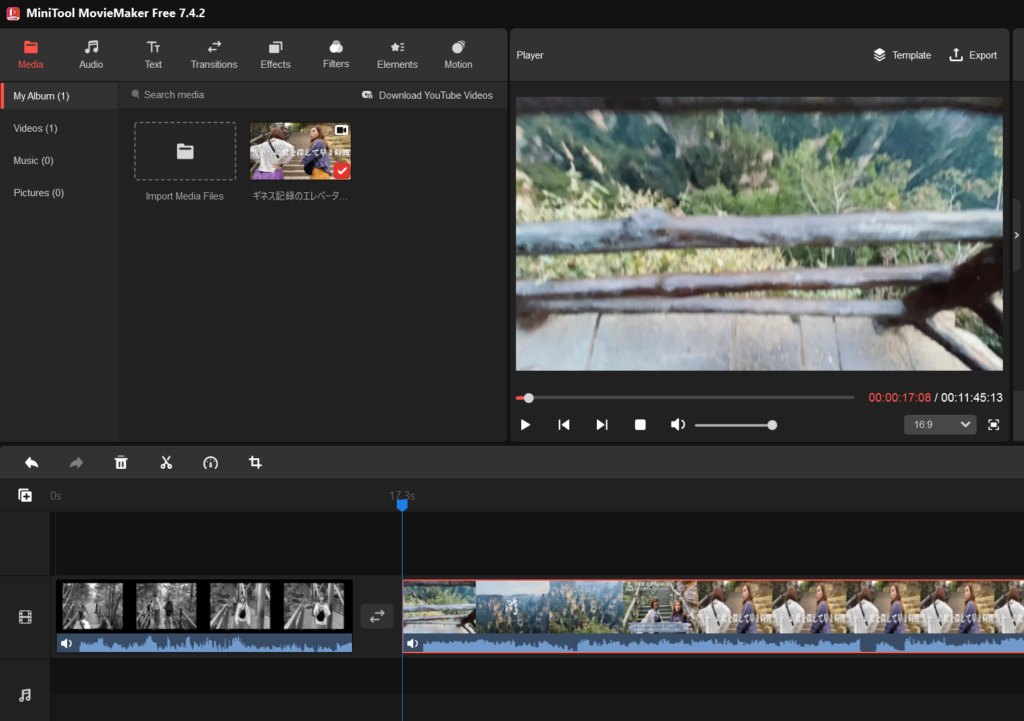The width and height of the screenshot is (1024, 721).
Task: Mute audio of the second timeline clip
Action: point(413,644)
